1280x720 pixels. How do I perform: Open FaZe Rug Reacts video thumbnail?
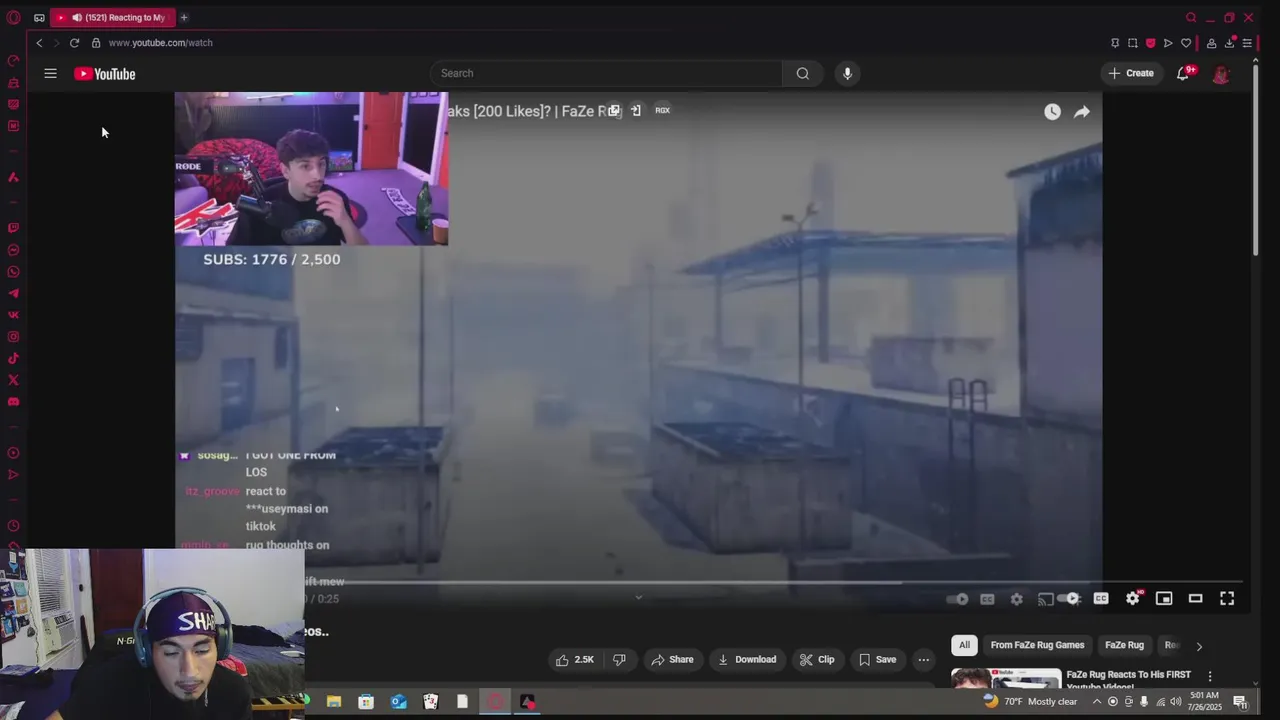point(1006,678)
